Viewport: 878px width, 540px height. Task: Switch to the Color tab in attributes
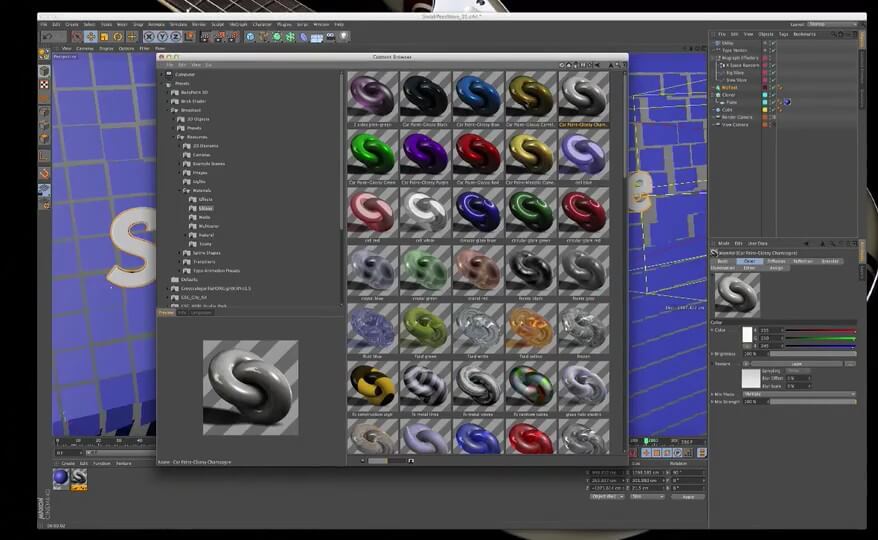pyautogui.click(x=750, y=261)
